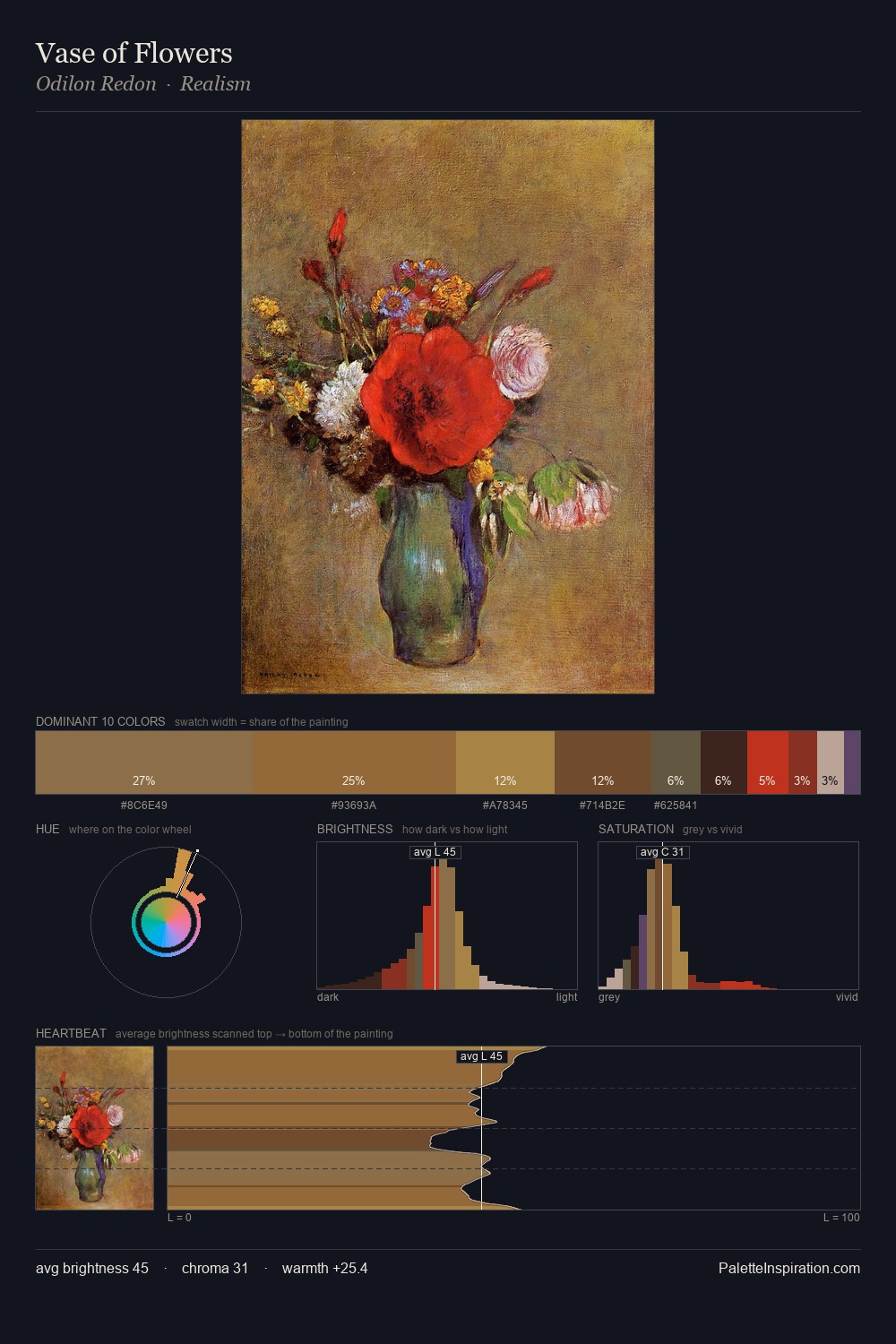Click the 'vivid' saturation axis label
The width and height of the screenshot is (896, 1344).
click(847, 997)
